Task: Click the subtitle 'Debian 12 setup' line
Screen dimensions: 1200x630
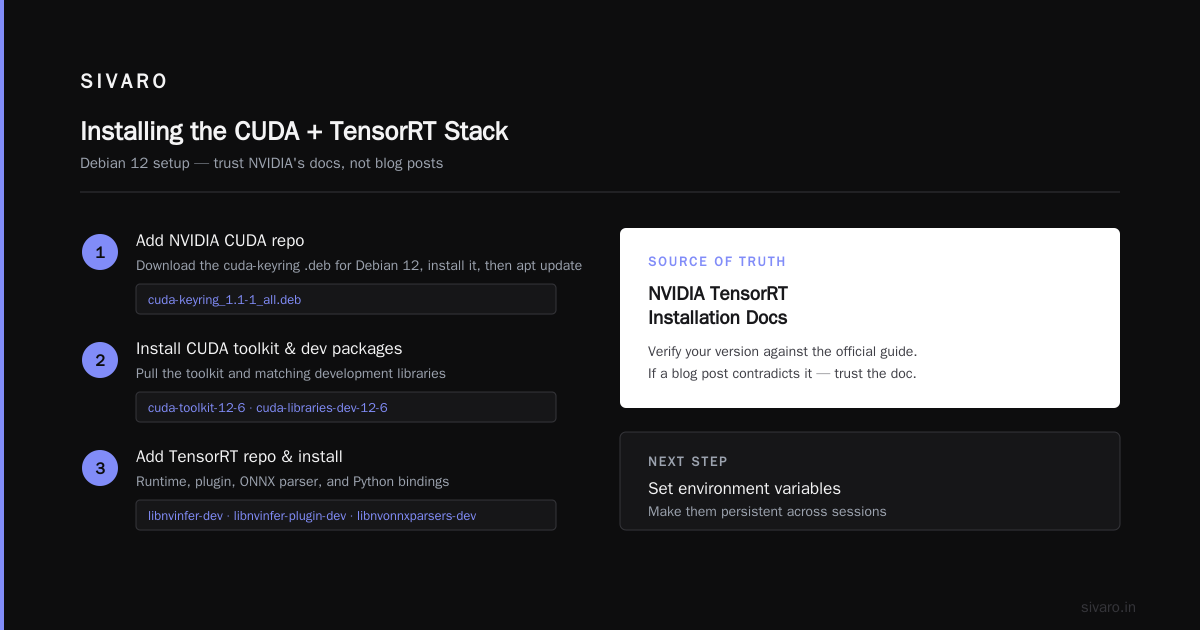Action: 262,163
